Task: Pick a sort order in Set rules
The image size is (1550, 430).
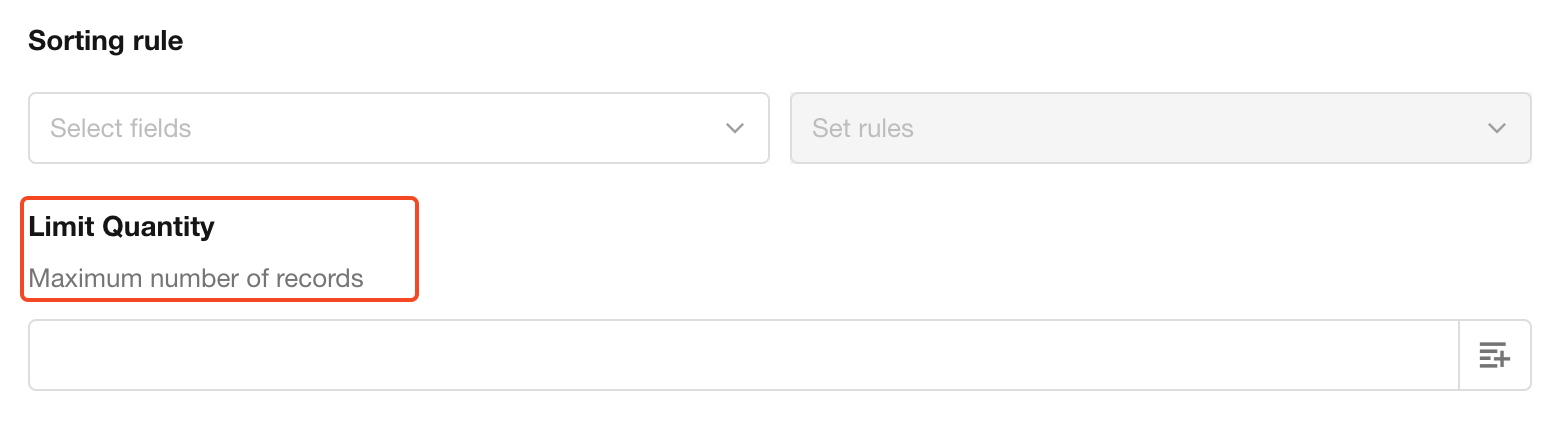Action: 1160,128
